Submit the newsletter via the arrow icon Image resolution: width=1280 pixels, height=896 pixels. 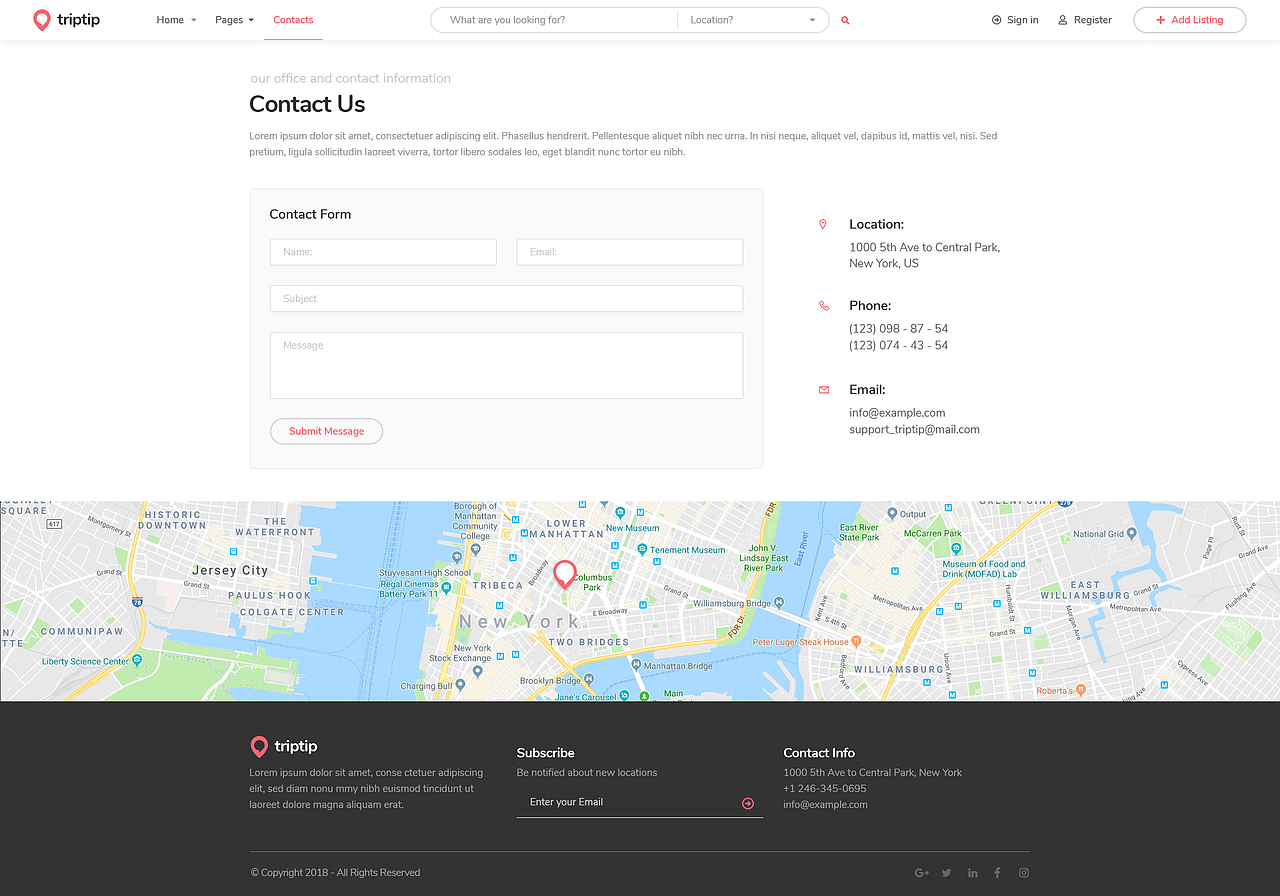747,802
